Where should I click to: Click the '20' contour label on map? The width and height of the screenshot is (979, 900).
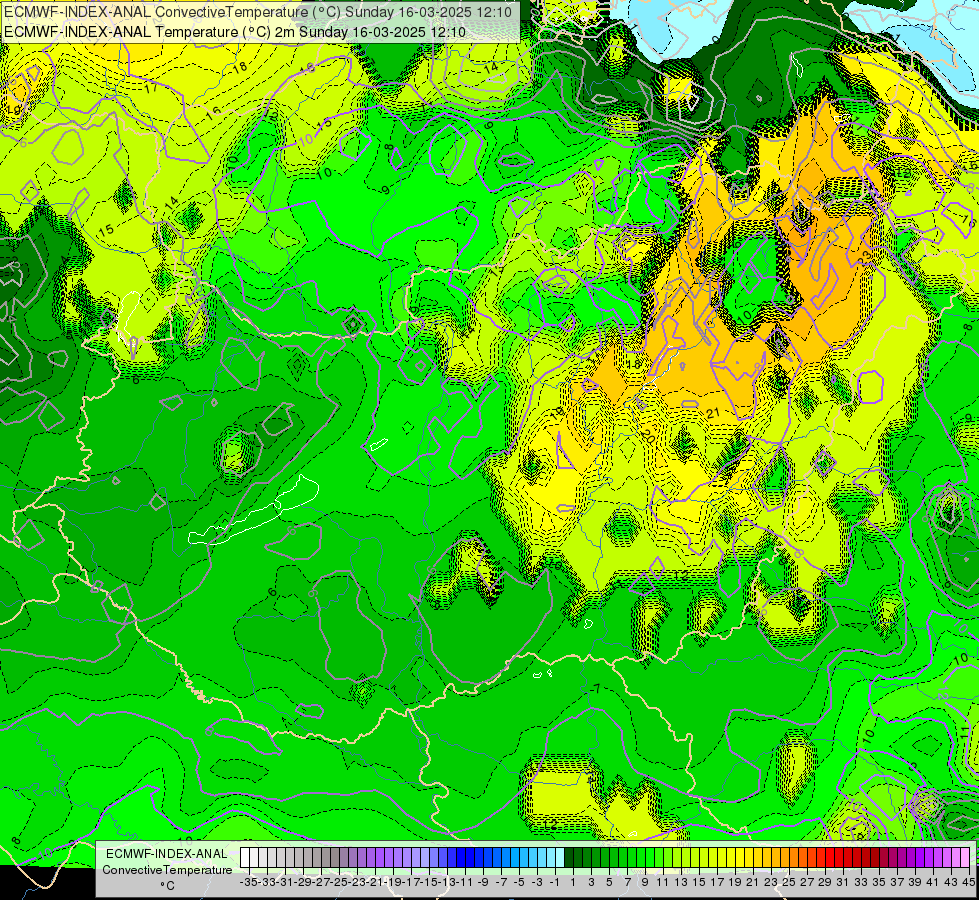(647, 437)
